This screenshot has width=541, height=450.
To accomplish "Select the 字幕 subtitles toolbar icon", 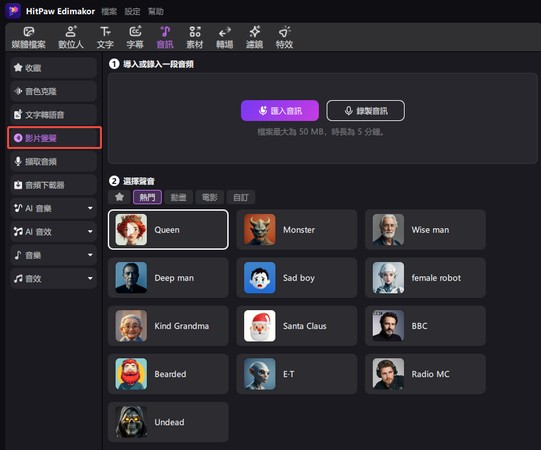I will [x=135, y=37].
